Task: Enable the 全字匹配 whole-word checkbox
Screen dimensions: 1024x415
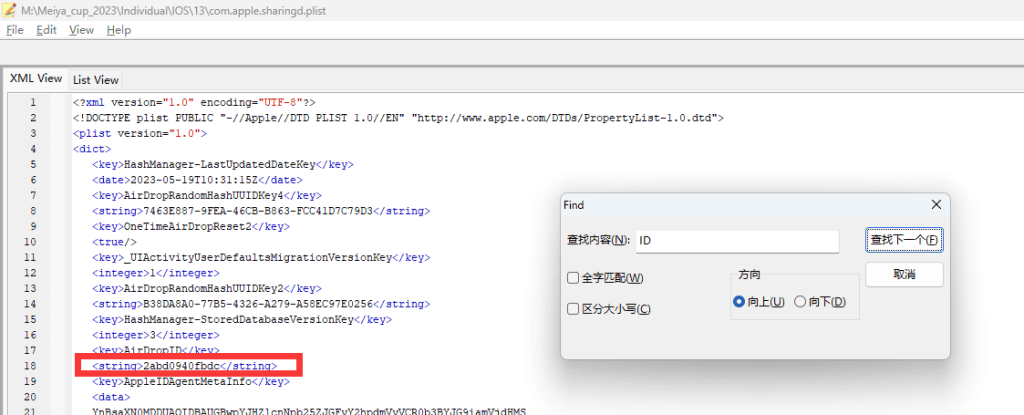Action: (573, 278)
